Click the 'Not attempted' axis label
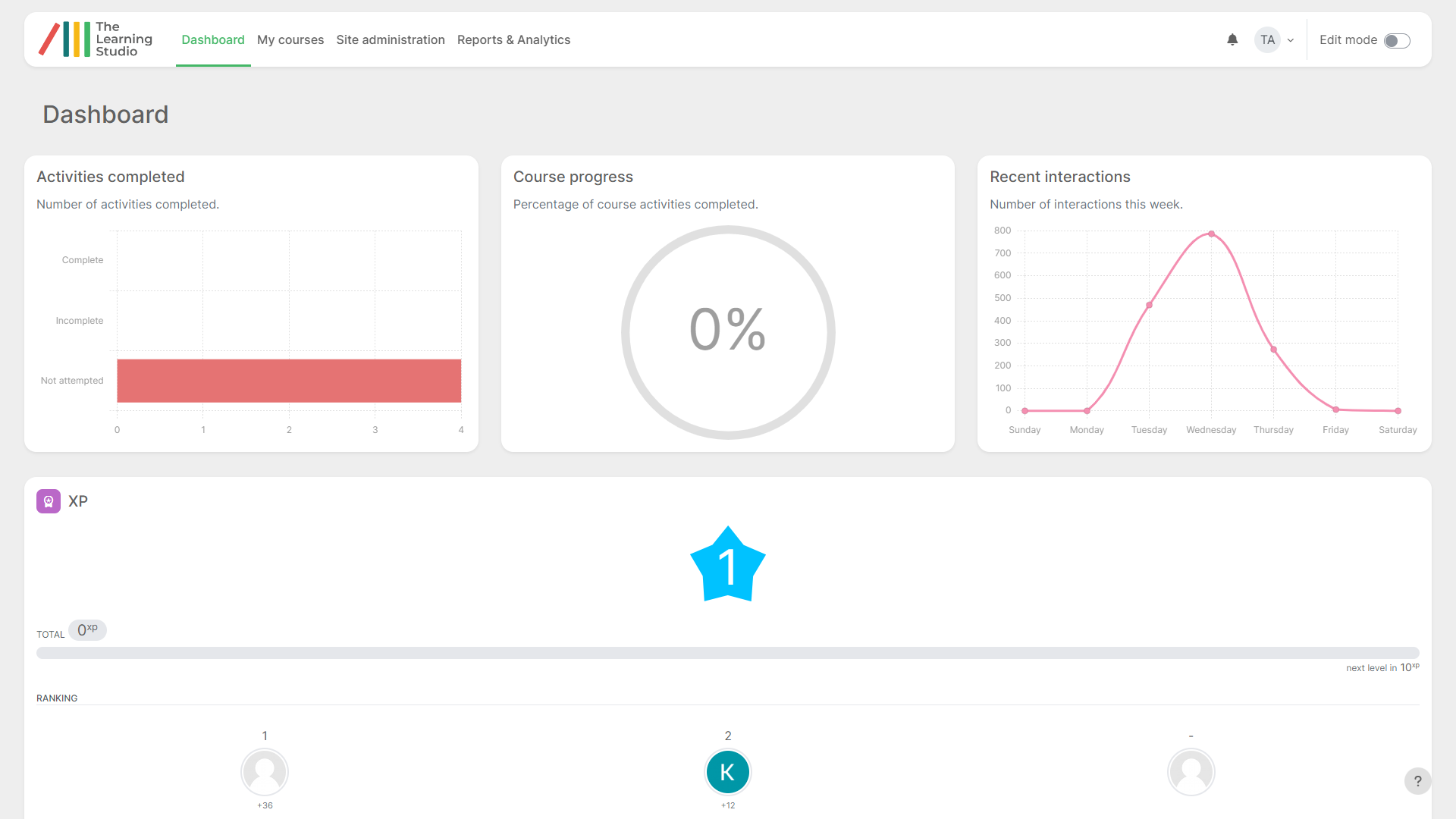 [x=72, y=381]
